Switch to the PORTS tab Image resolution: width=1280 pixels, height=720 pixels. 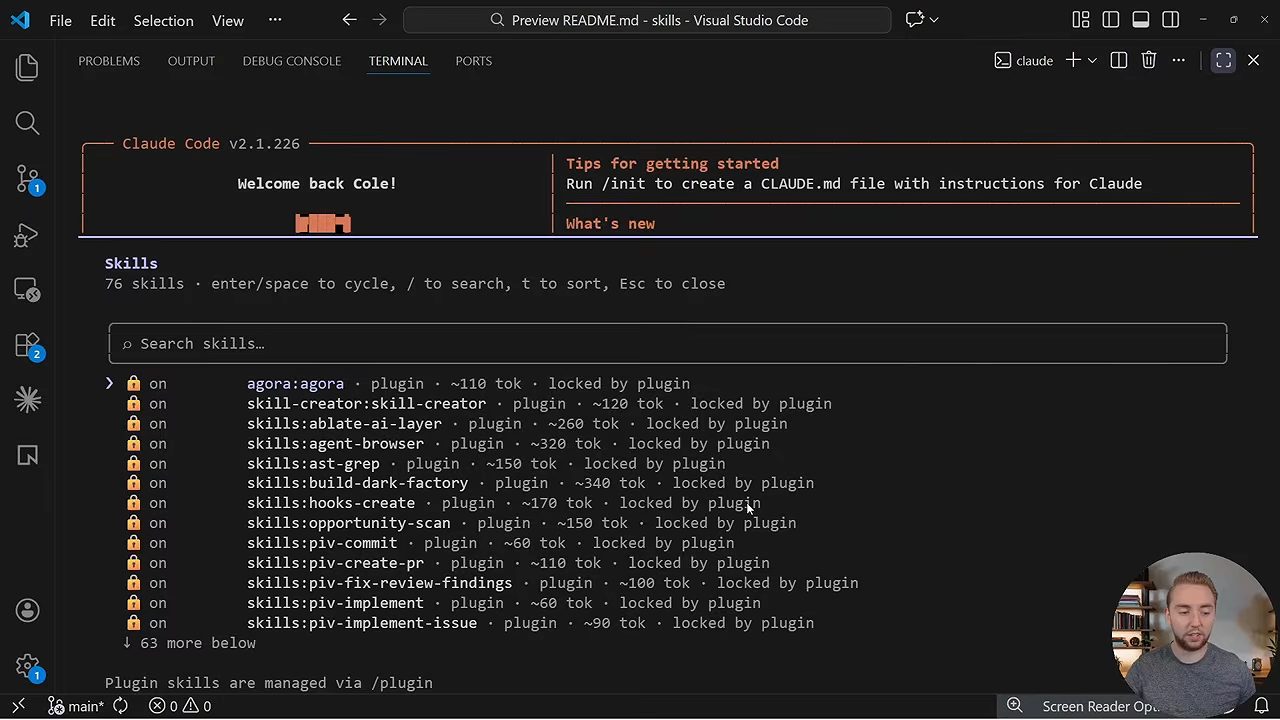473,61
